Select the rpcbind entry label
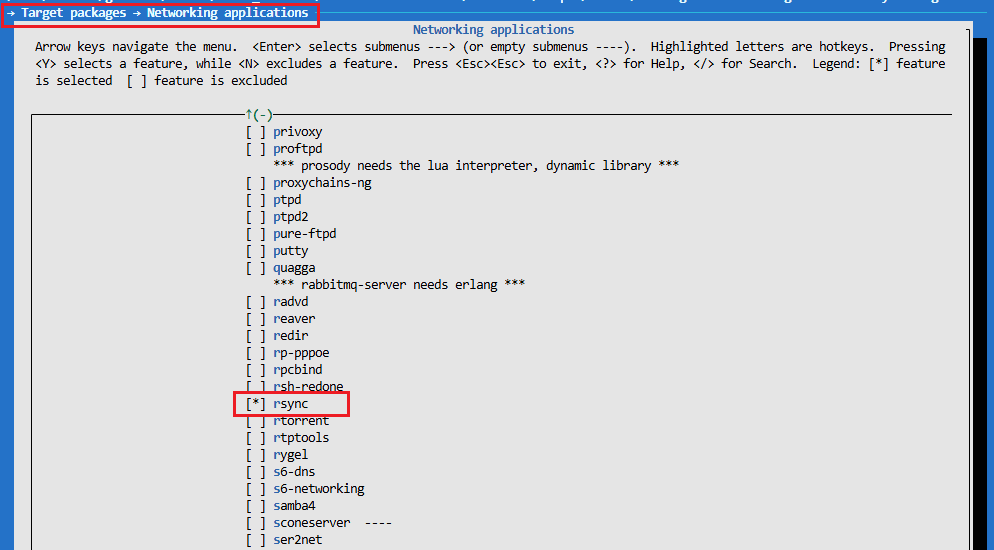This screenshot has width=994, height=550. (298, 370)
